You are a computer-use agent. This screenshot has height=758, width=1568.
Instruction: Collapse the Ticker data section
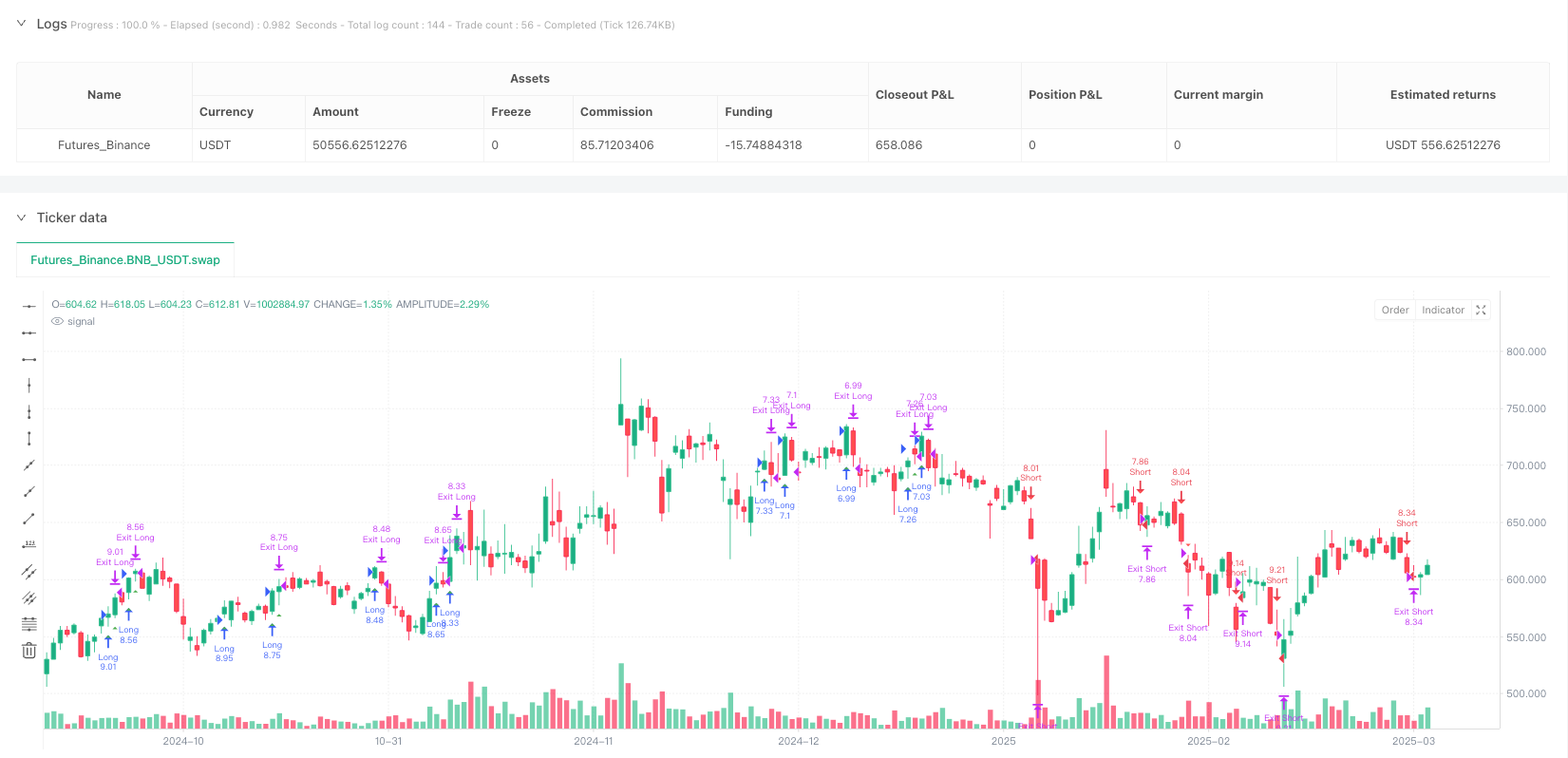[x=22, y=218]
